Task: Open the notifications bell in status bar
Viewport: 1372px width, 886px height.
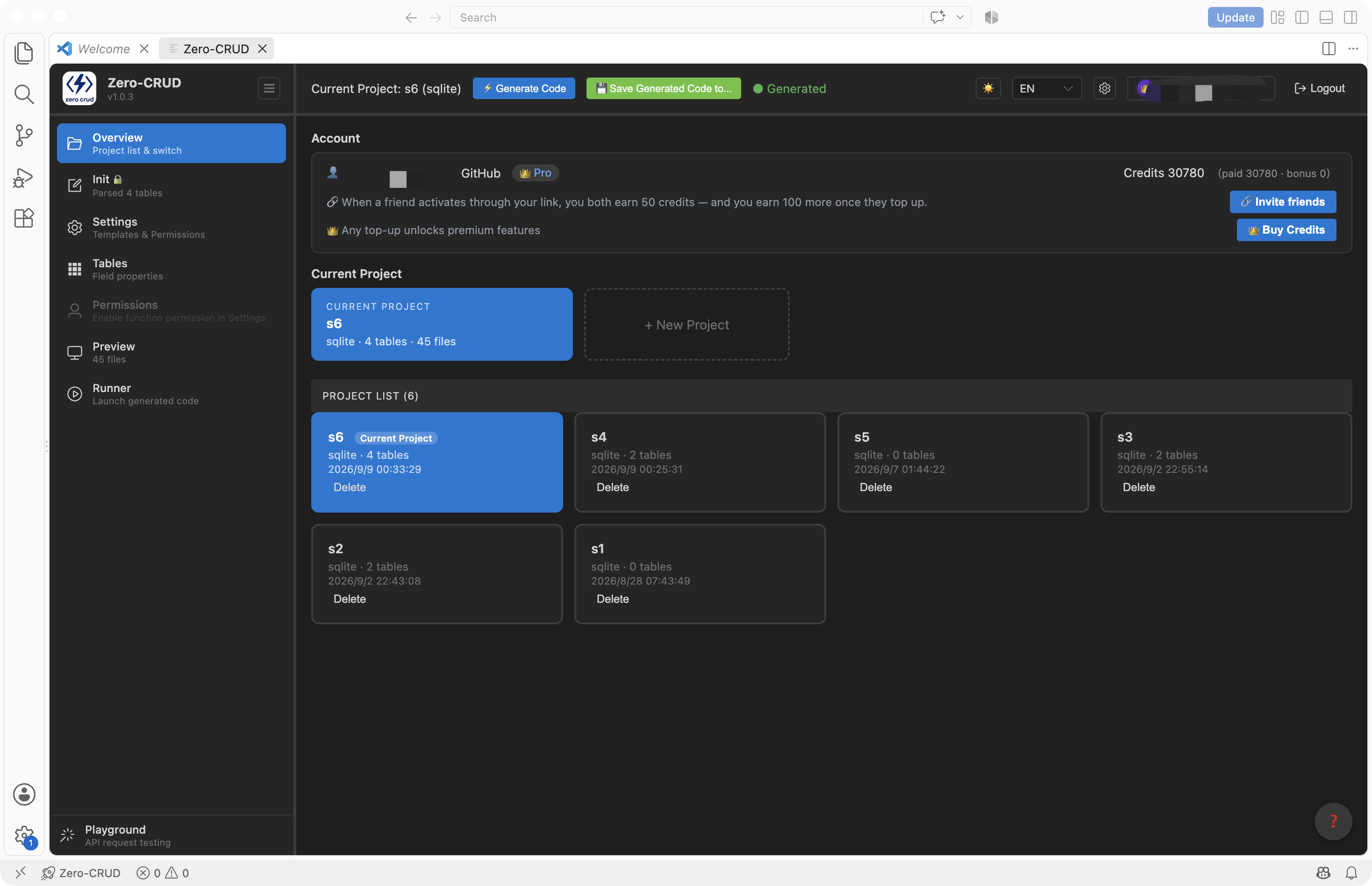Action: coord(1351,873)
